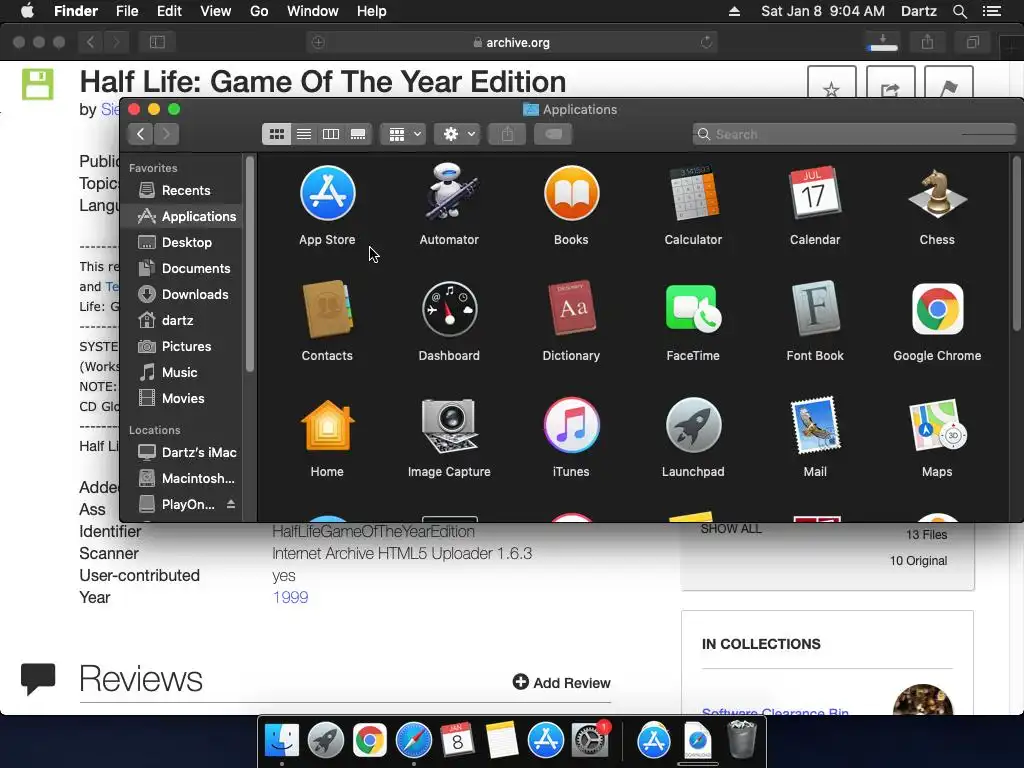The width and height of the screenshot is (1024, 768).
Task: Select the Home app icon
Action: tap(327, 425)
